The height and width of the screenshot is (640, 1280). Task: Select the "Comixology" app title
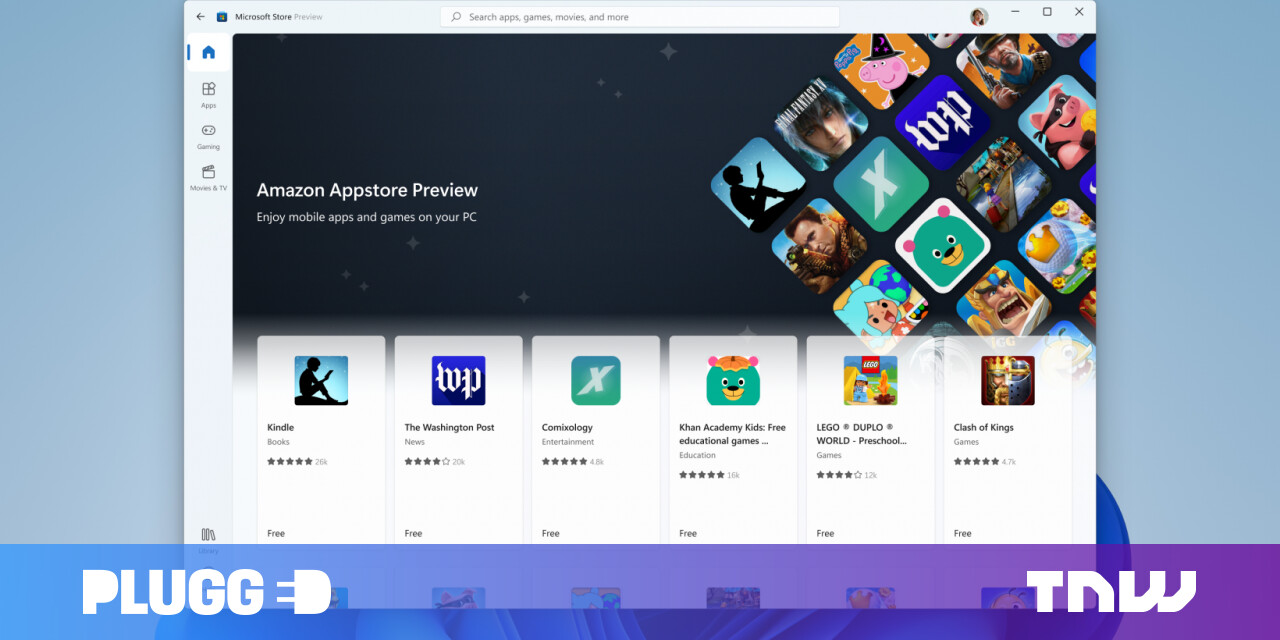click(x=568, y=427)
